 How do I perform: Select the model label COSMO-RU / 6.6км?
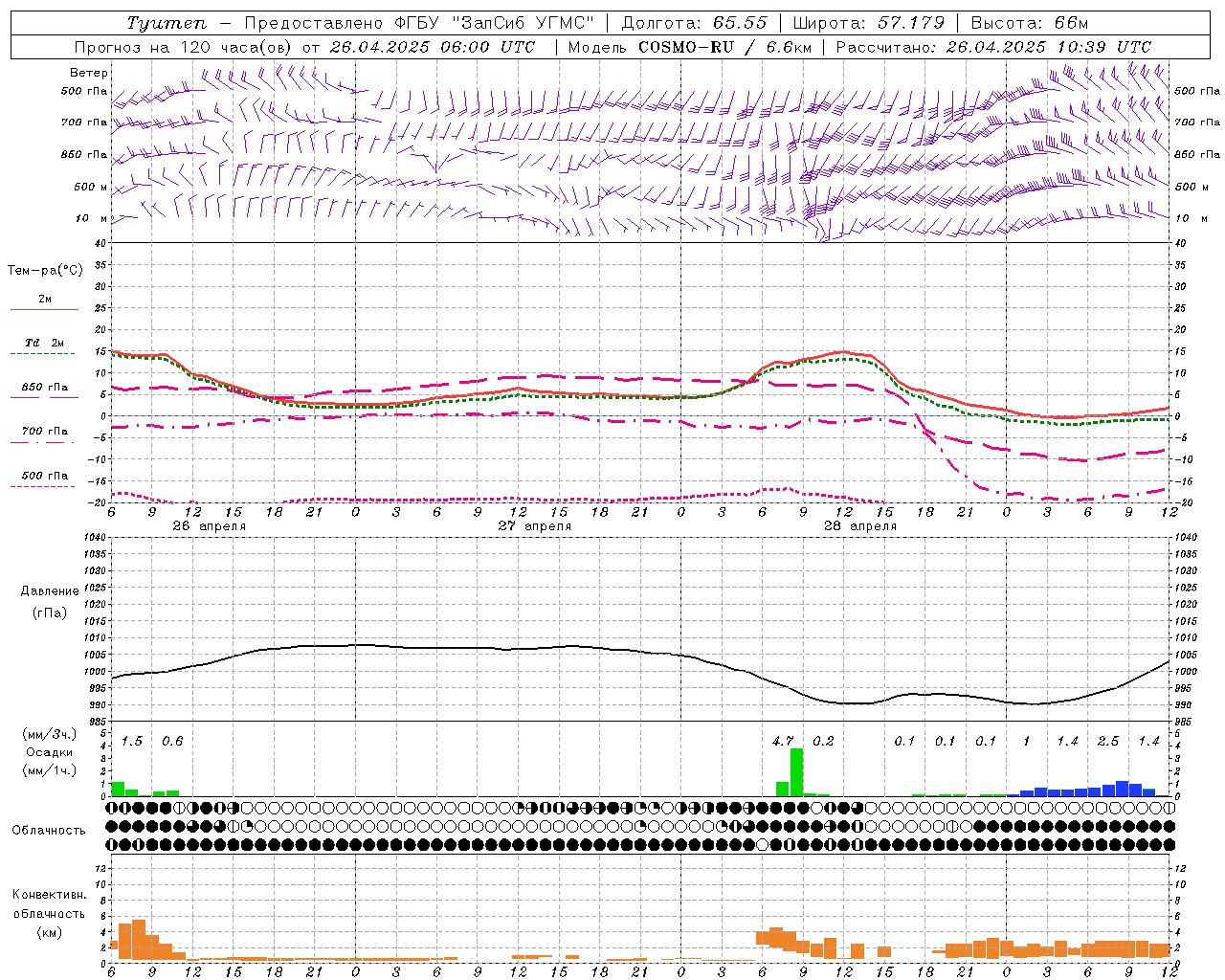point(725,47)
